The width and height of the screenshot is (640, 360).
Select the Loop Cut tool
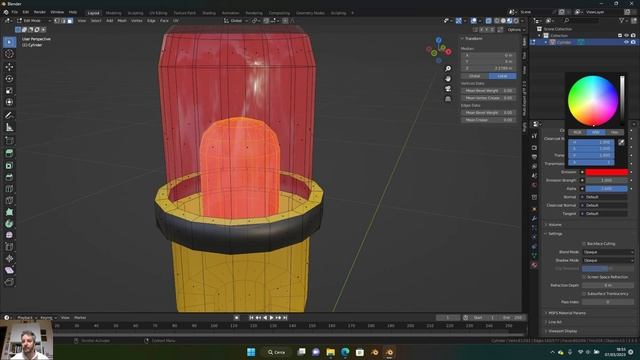(9, 189)
